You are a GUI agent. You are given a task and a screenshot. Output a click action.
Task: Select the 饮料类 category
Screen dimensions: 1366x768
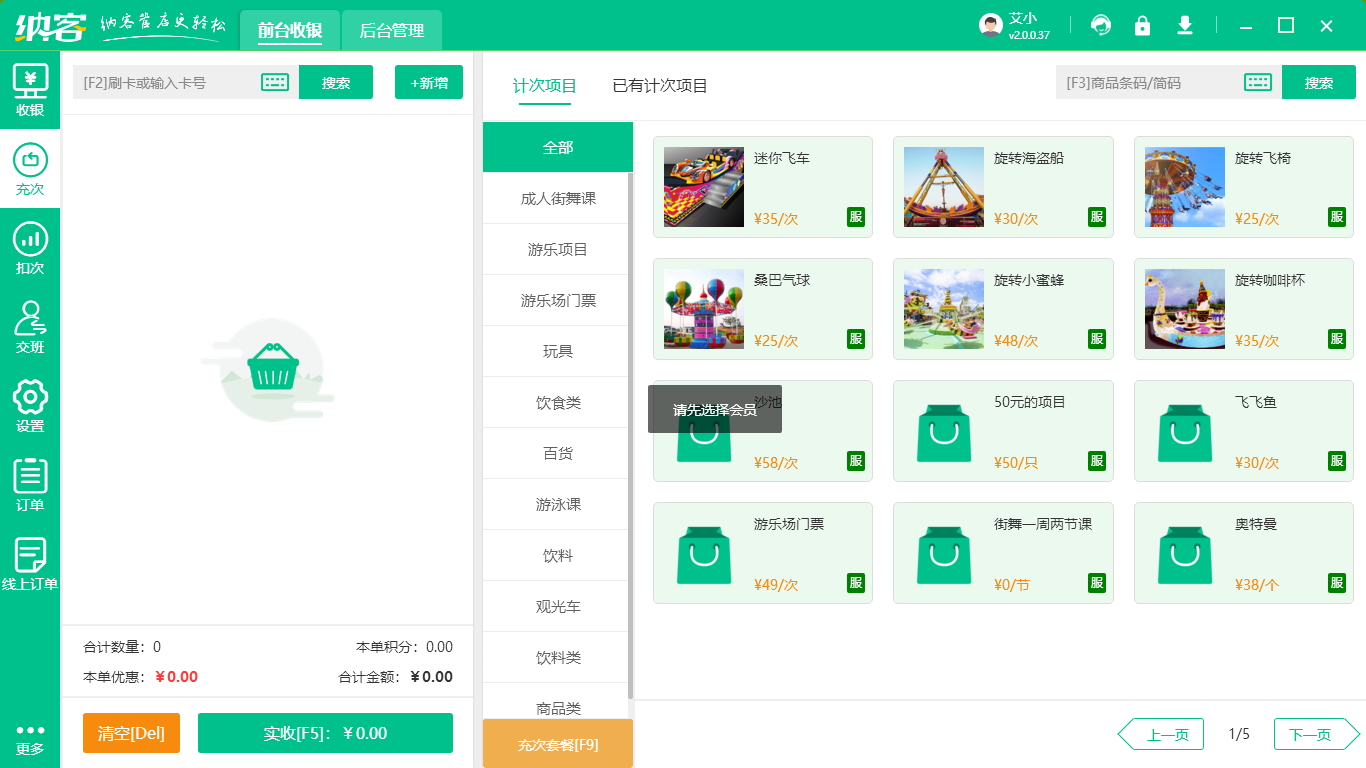click(x=558, y=657)
